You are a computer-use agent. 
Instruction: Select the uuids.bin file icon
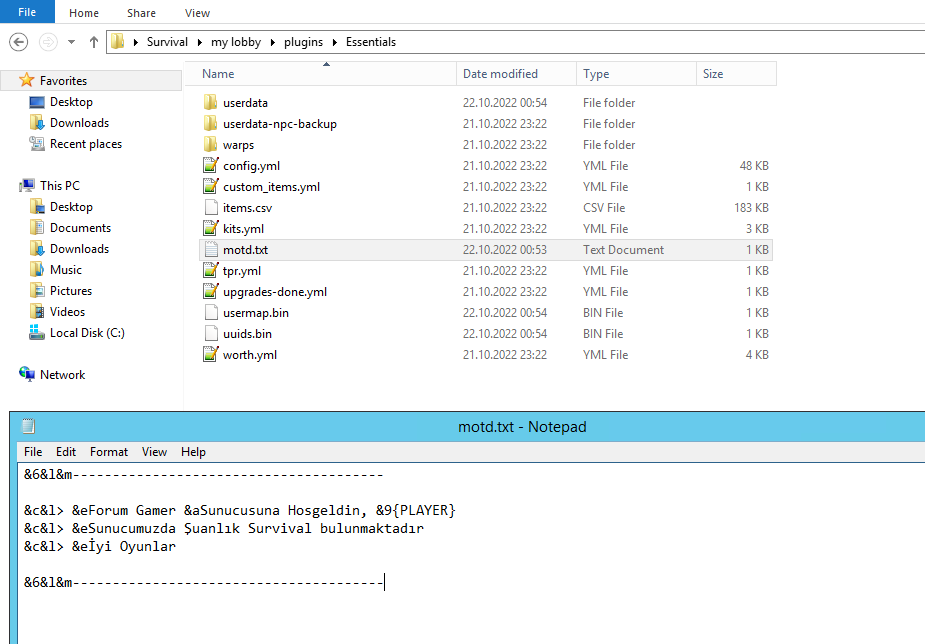pos(211,334)
